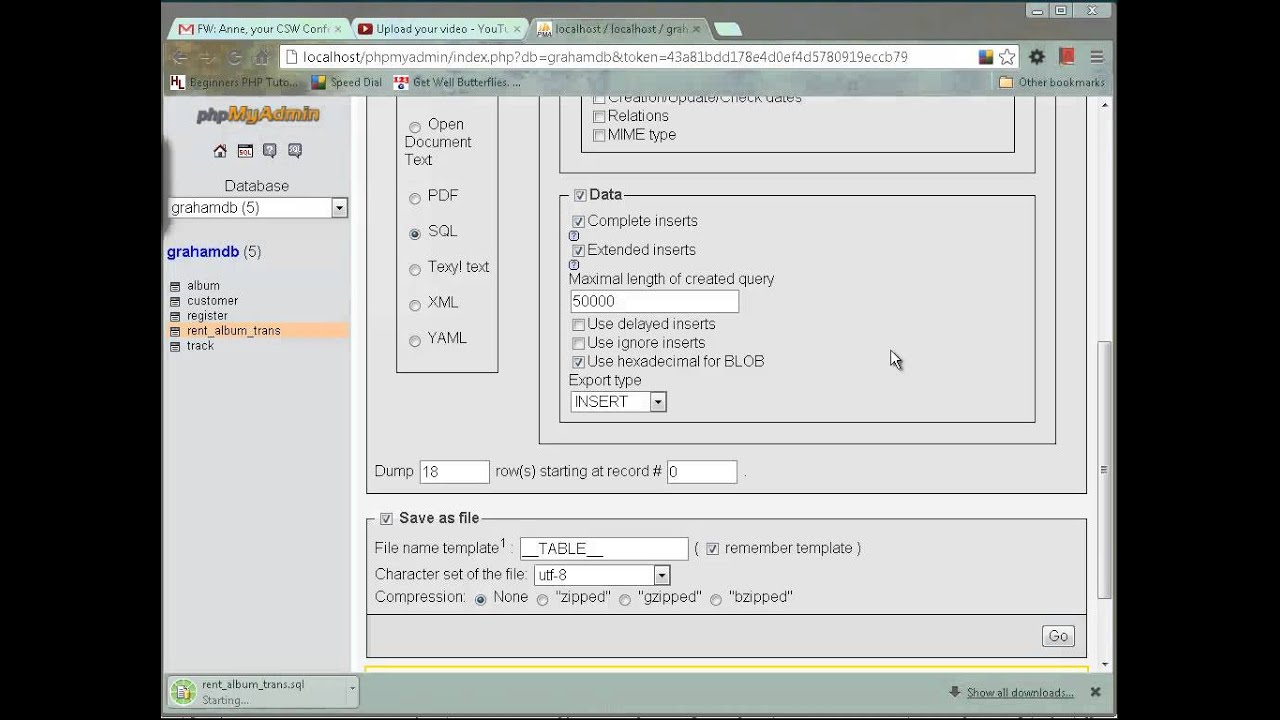Open the Chrome menu hamburger icon
Viewport: 1280px width, 720px height.
point(1097,57)
